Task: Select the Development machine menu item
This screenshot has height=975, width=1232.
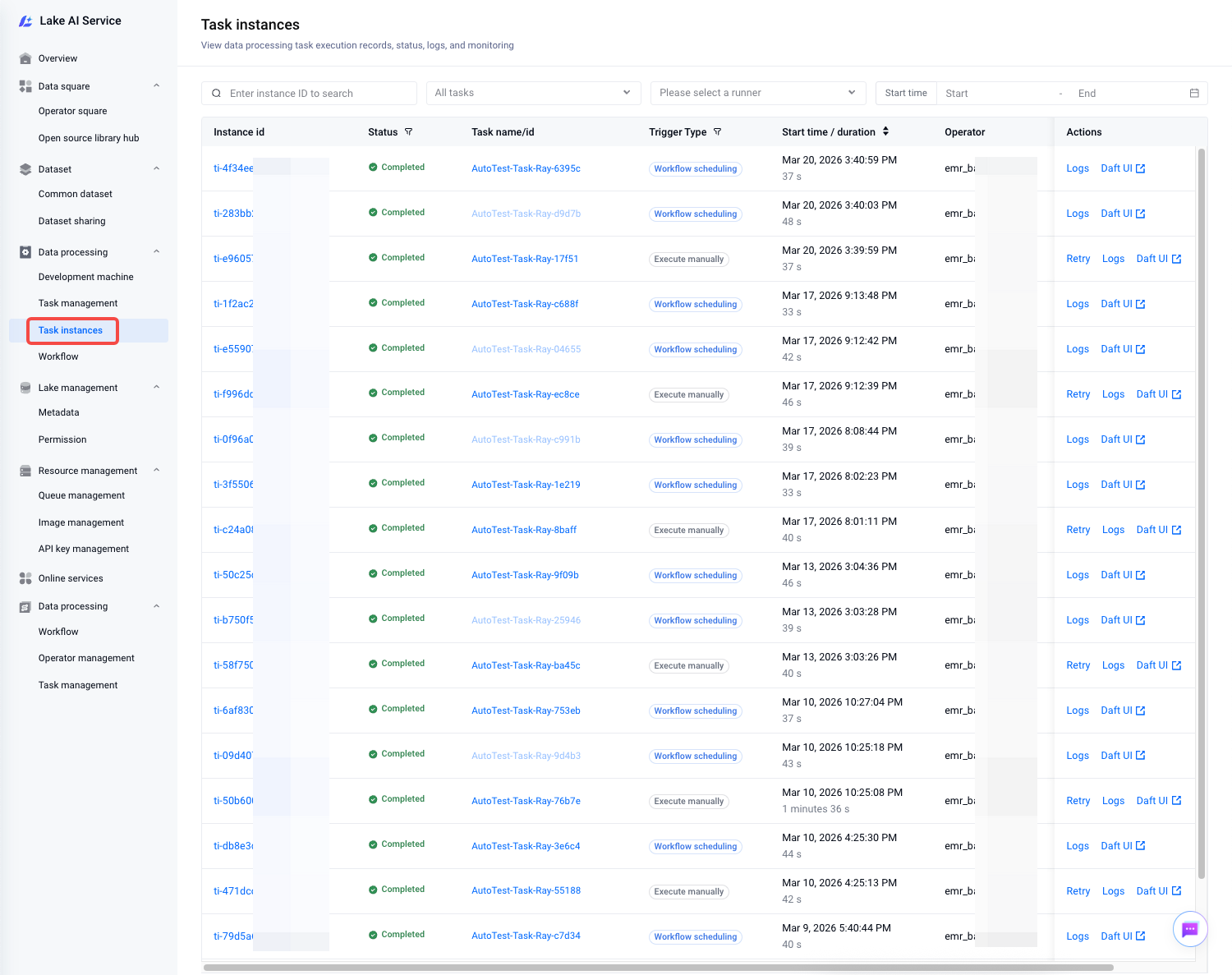Action: [x=85, y=277]
